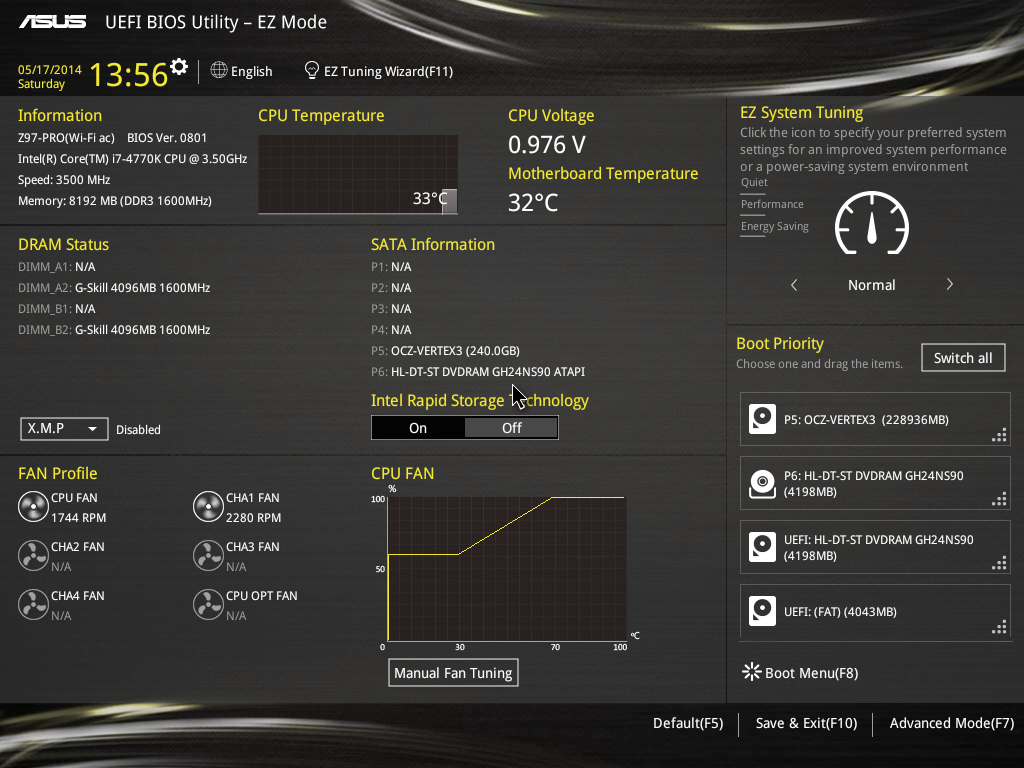
Task: Click DIMM_B2: G-Skill 4096MB 1600MHz entry
Action: pos(114,330)
